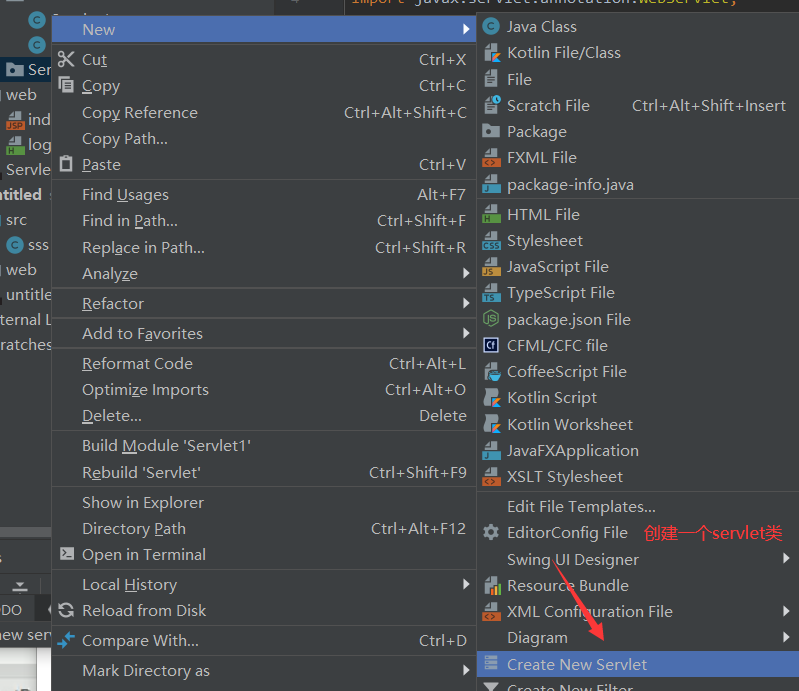Select Open in Terminal
Screen dimensions: 799x691
tap(144, 555)
